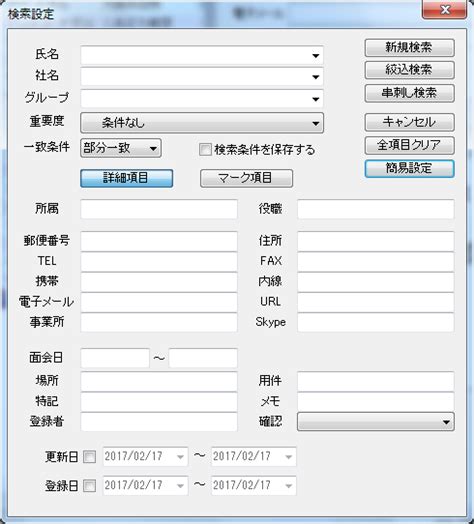Click into the 内線 field
The image size is (474, 524).
pyautogui.click(x=376, y=282)
